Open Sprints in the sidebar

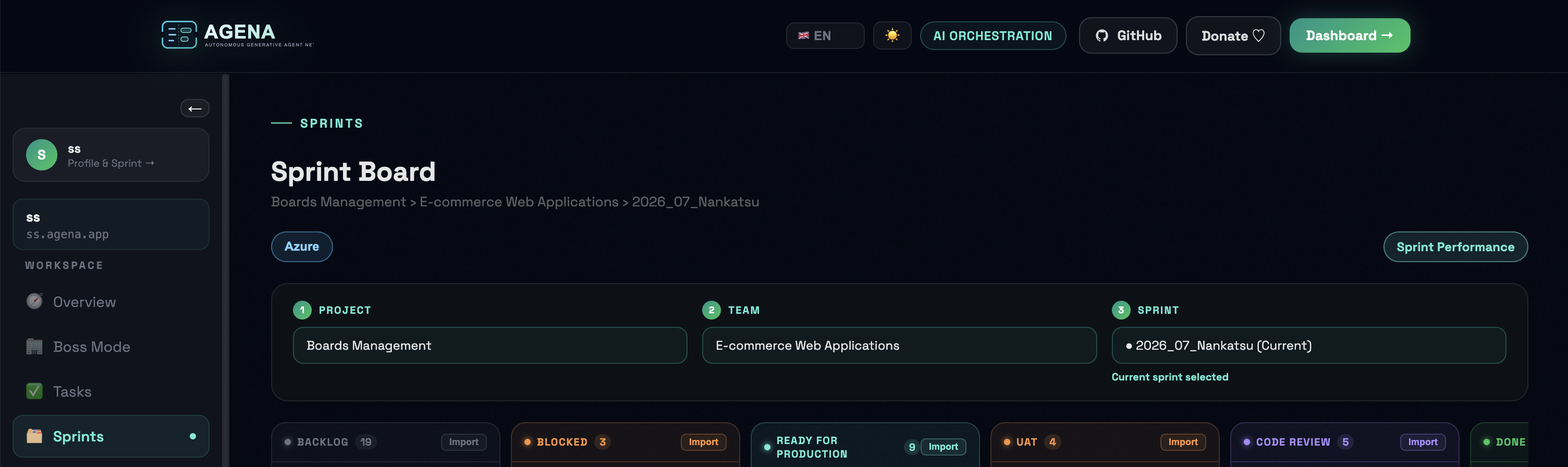point(111,436)
